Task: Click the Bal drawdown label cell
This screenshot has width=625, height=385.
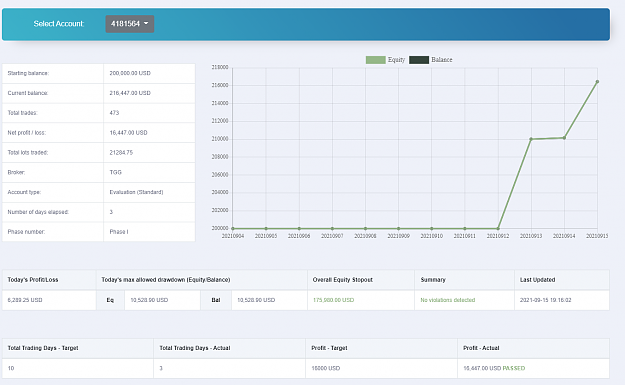Action: click(216, 300)
